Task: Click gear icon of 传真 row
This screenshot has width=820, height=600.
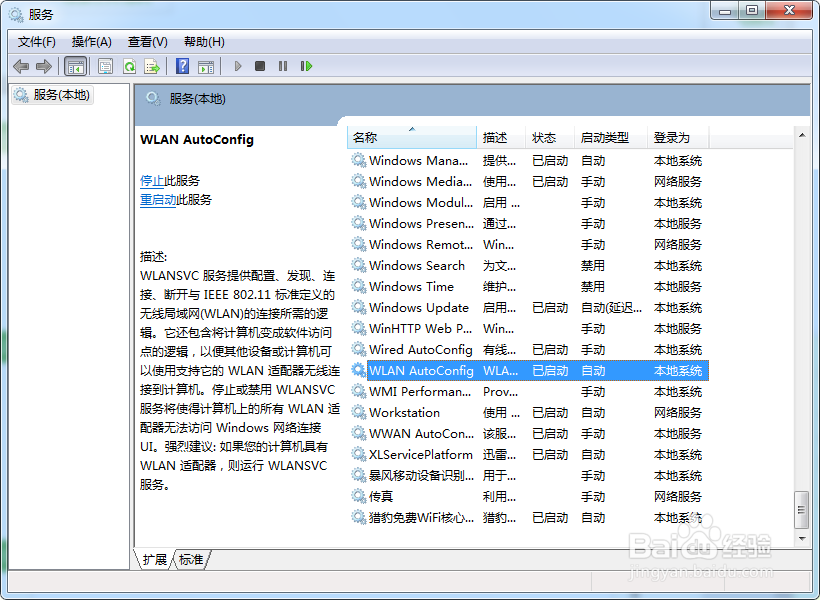Action: click(359, 496)
